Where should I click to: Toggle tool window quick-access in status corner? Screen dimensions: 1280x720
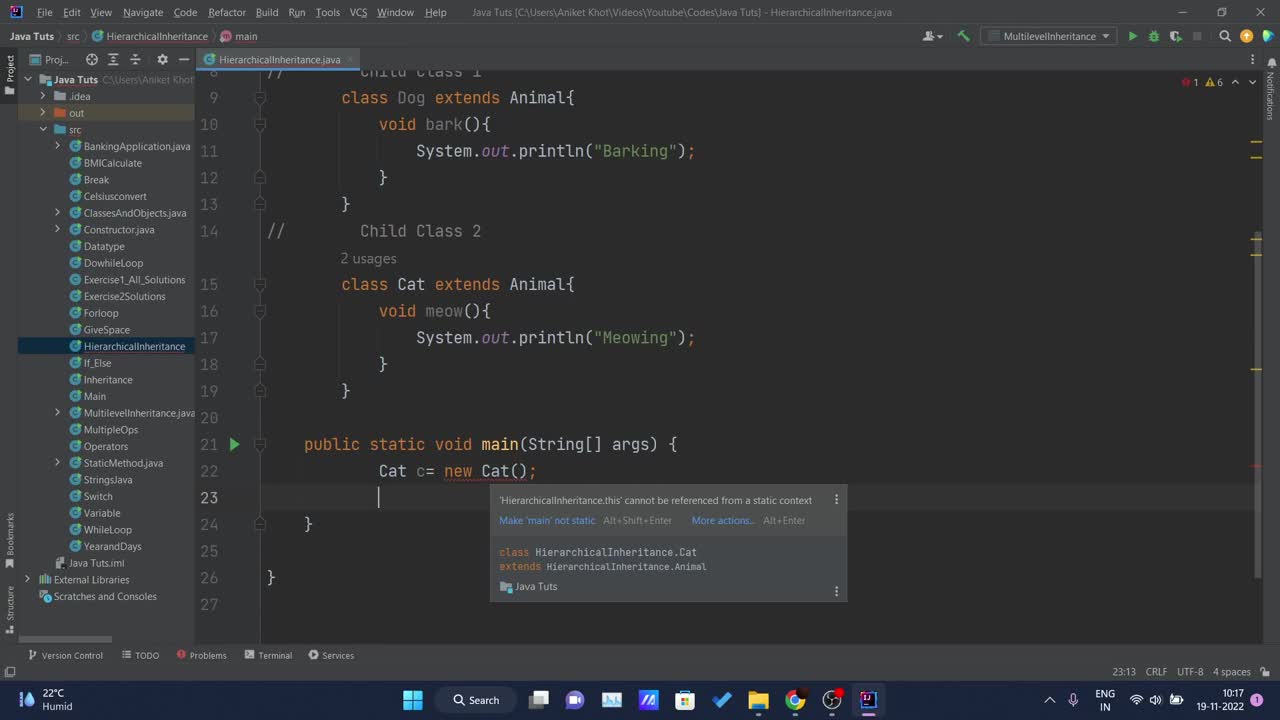click(9, 671)
